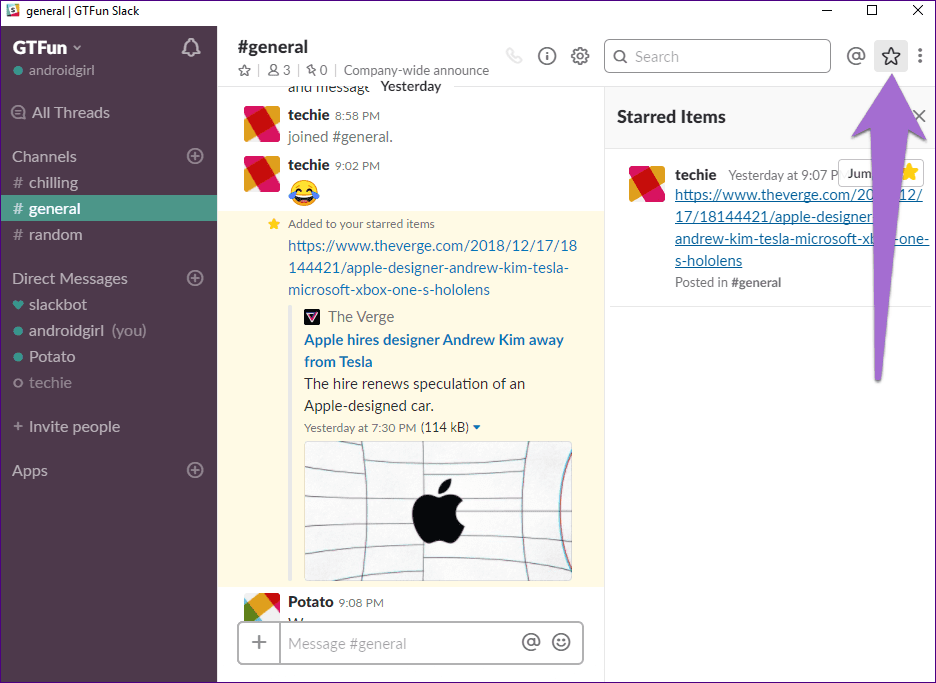This screenshot has width=936, height=683.
Task: Unstar the techie item in Starred Items
Action: tap(910, 173)
